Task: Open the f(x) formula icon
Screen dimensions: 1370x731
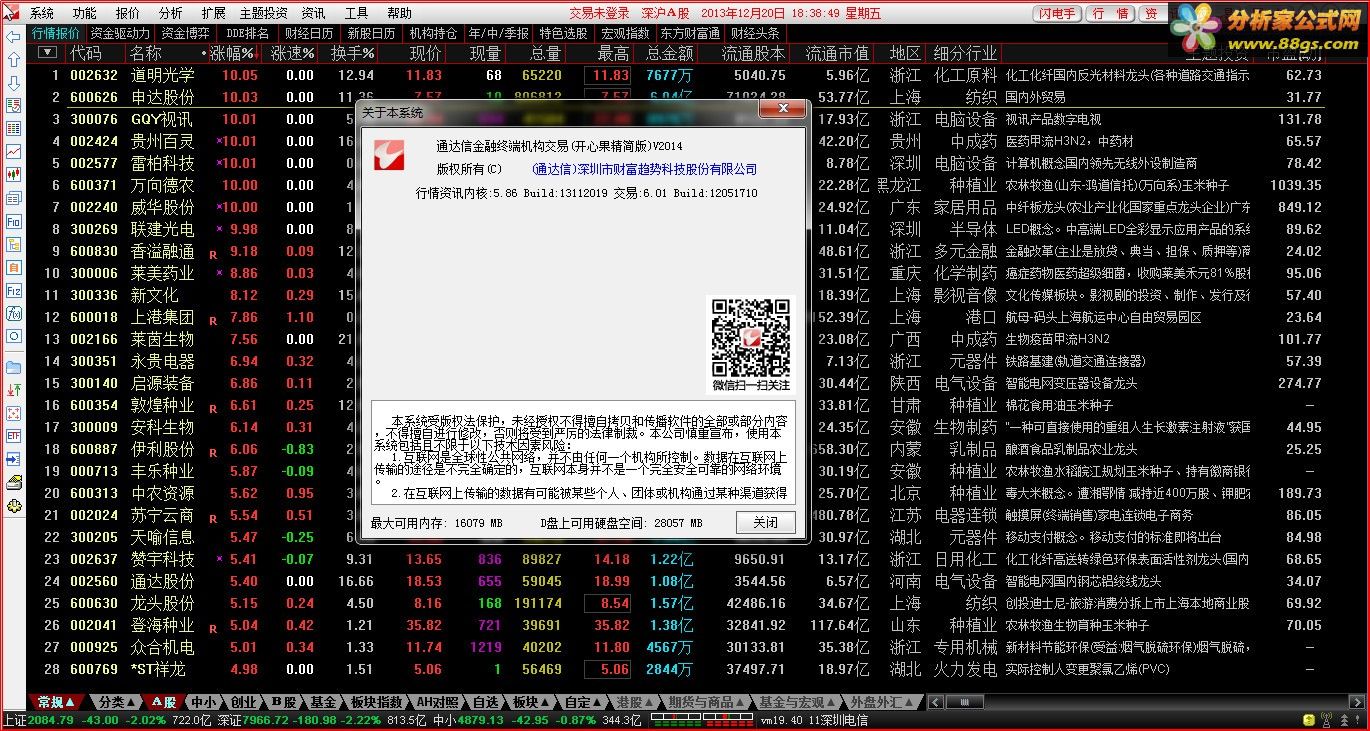Action: click(13, 313)
